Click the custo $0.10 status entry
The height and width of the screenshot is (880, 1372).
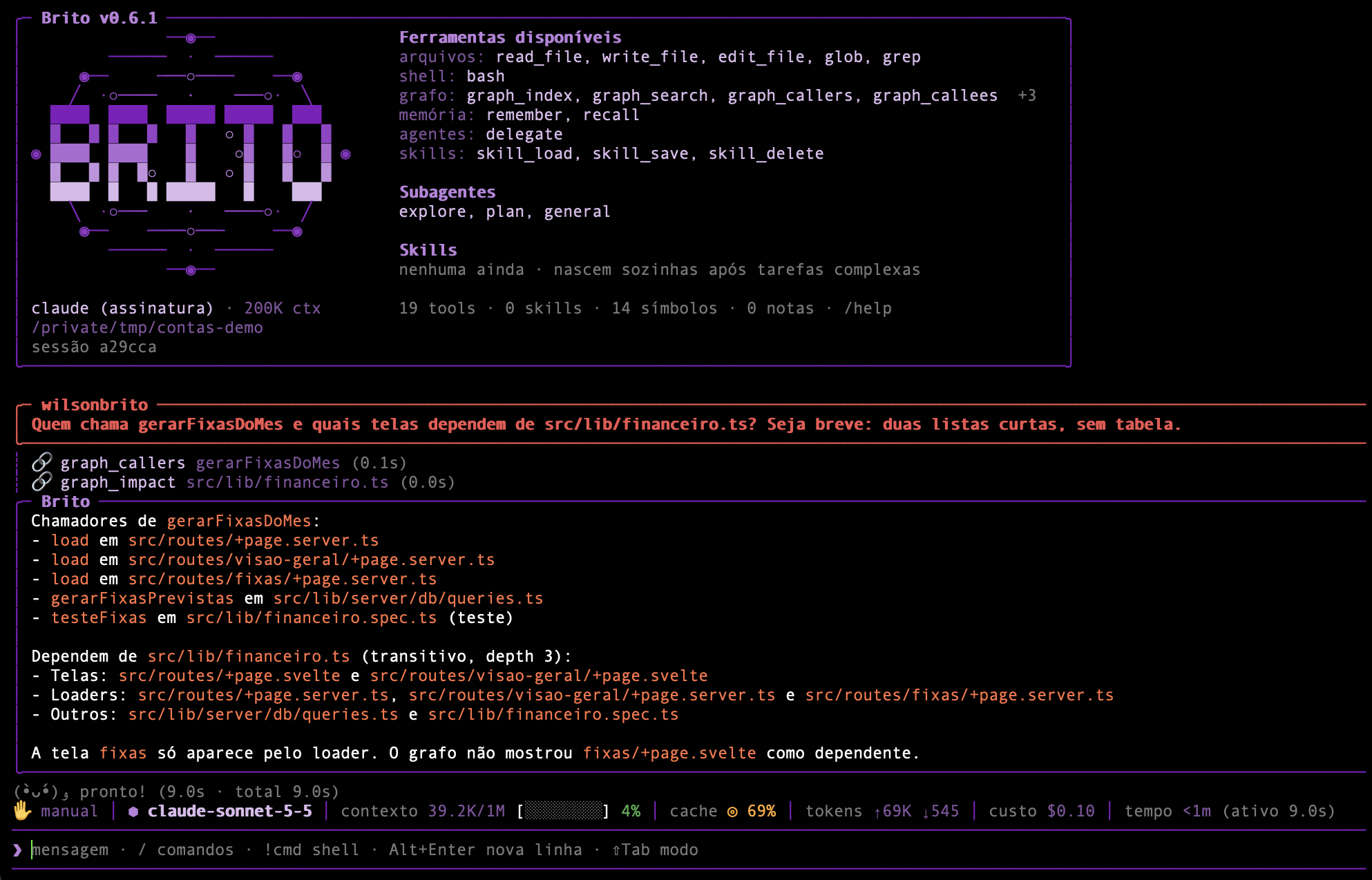pos(1042,811)
